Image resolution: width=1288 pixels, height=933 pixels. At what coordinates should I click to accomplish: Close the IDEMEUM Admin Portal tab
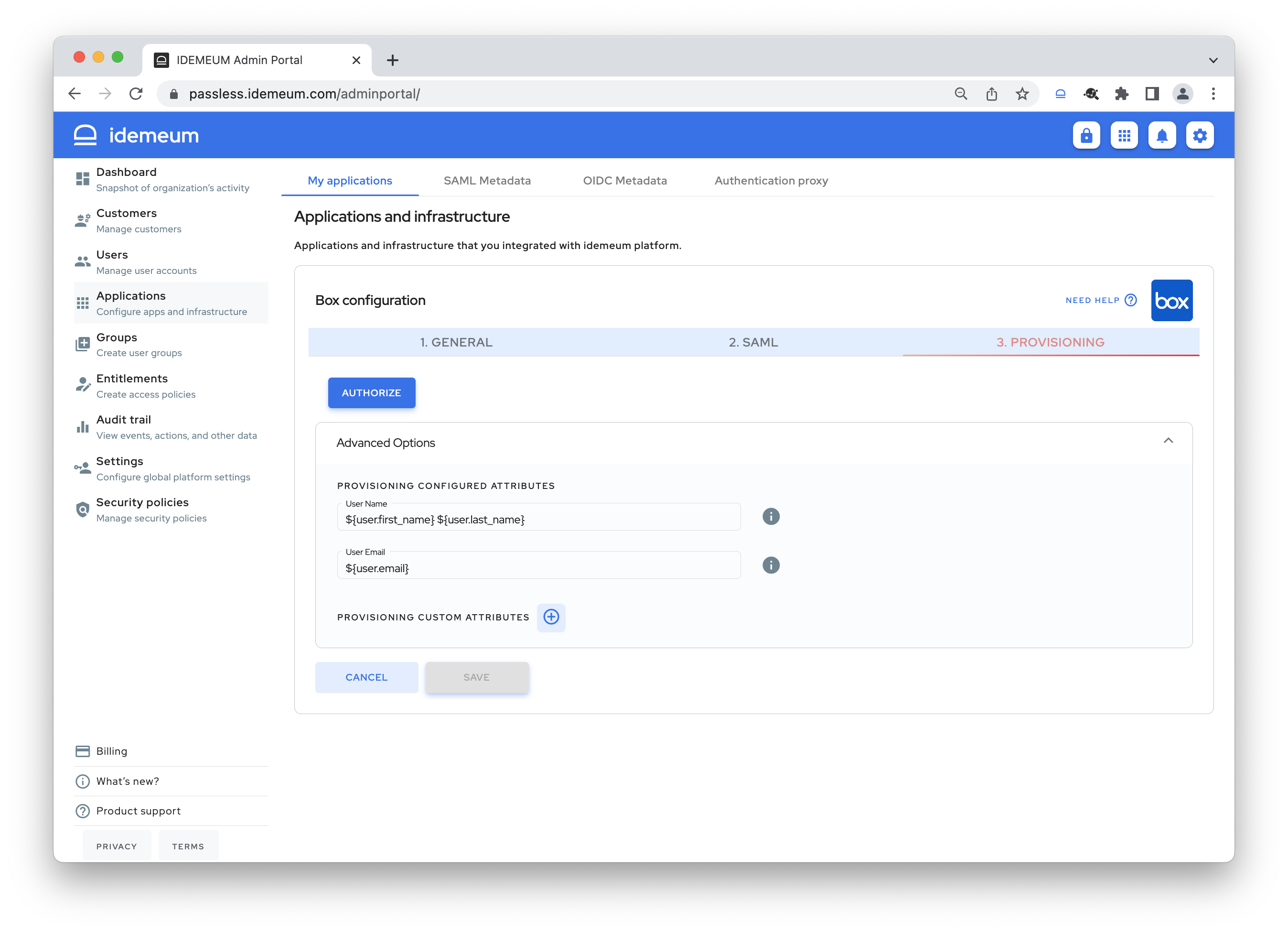click(356, 60)
